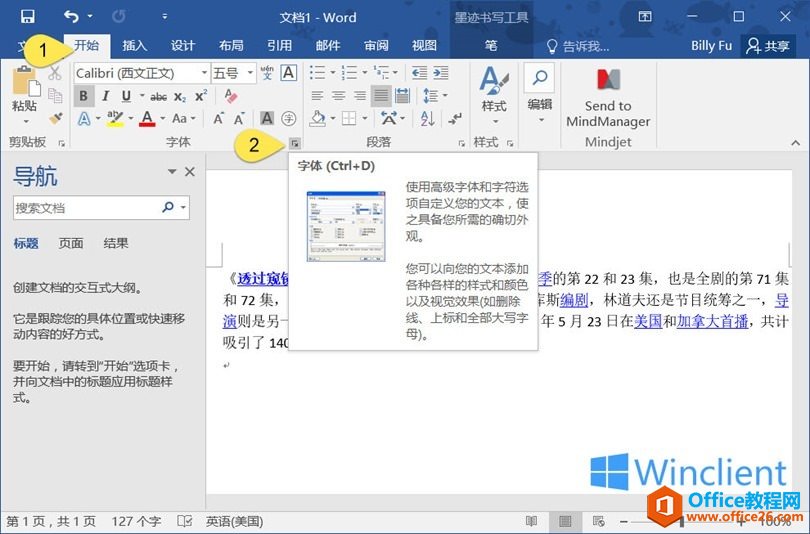Click the 共享 share button
This screenshot has width=810, height=534.
tap(768, 46)
